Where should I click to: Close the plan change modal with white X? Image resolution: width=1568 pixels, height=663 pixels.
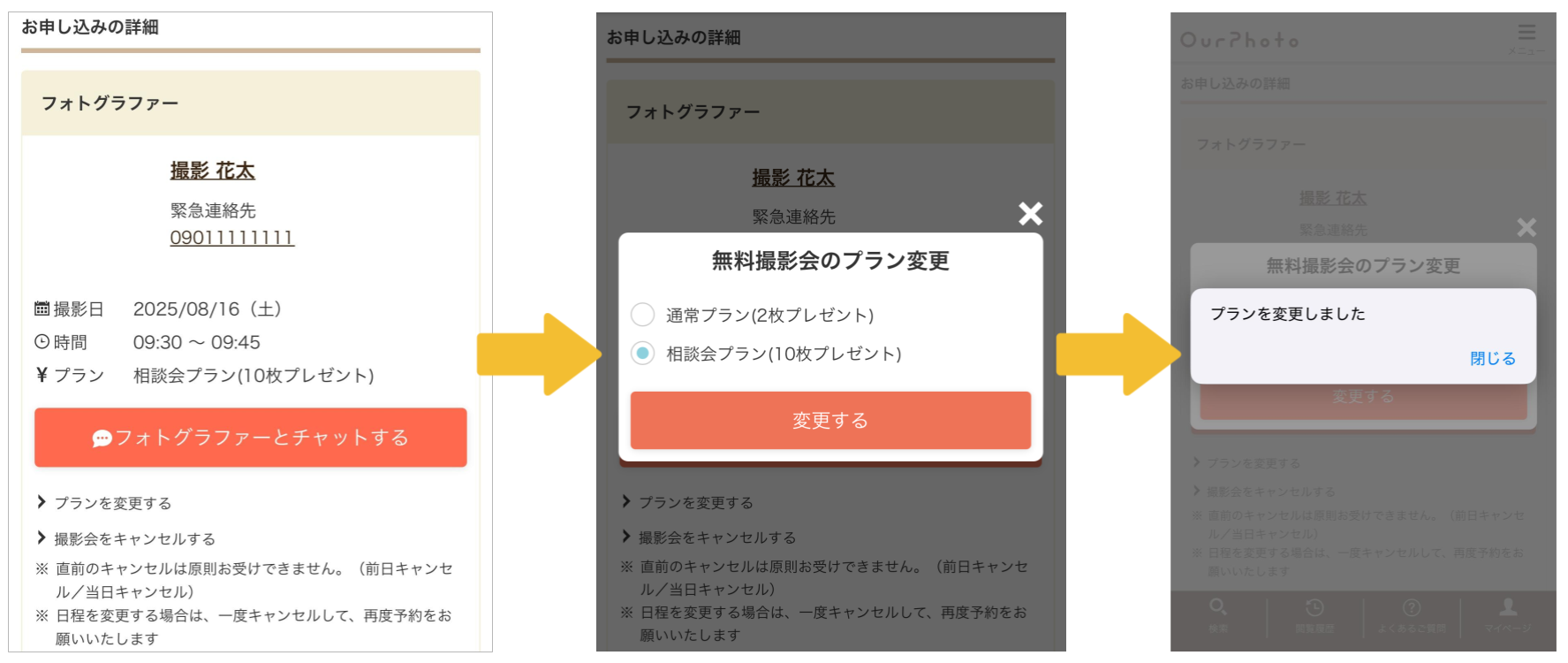point(1030,213)
